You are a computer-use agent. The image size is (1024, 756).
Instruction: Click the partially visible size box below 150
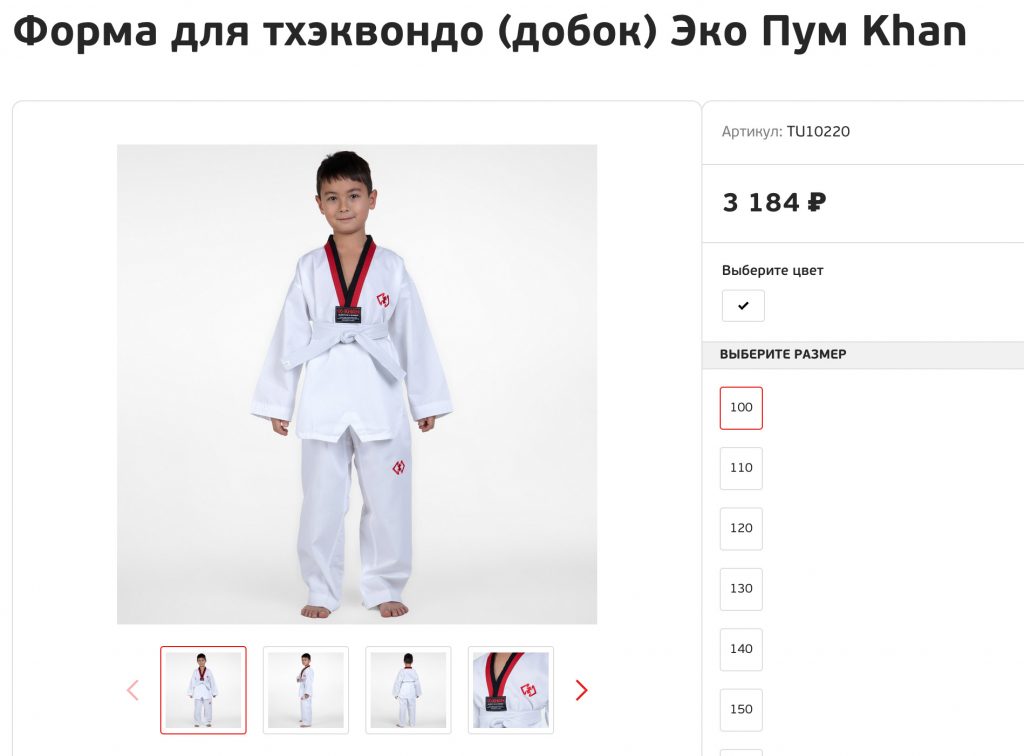pos(741,753)
